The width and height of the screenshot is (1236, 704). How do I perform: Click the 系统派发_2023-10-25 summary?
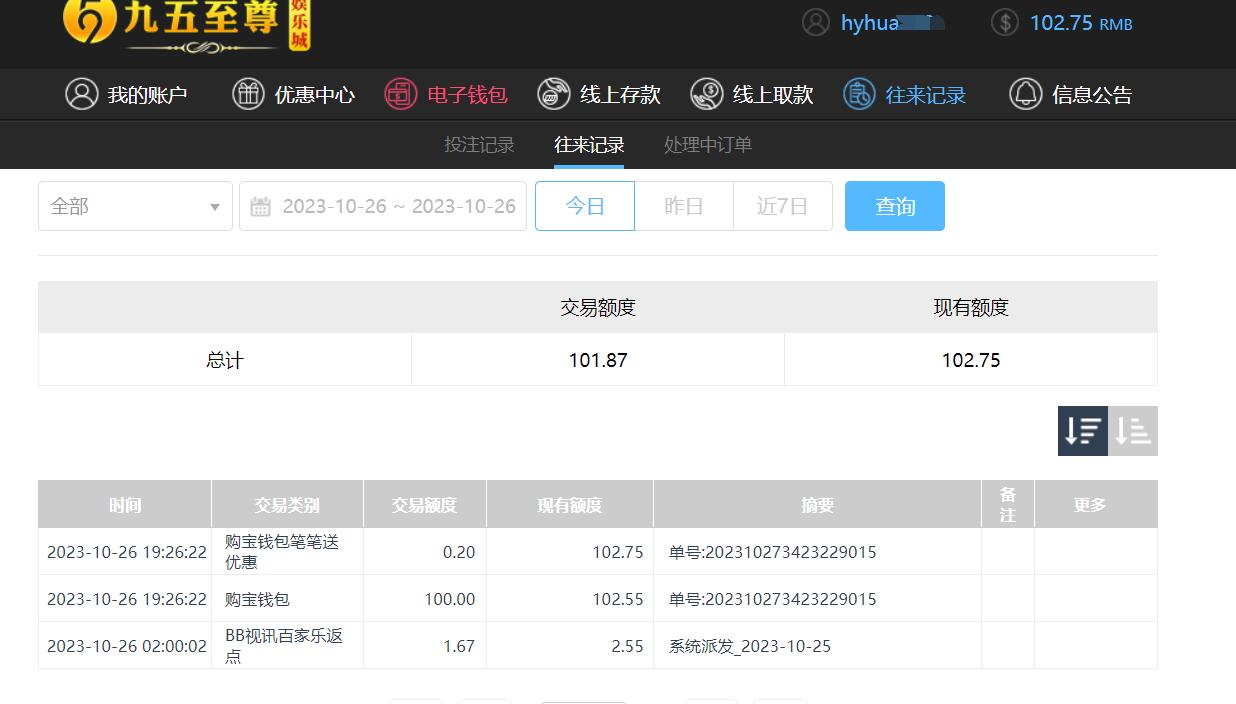(750, 646)
